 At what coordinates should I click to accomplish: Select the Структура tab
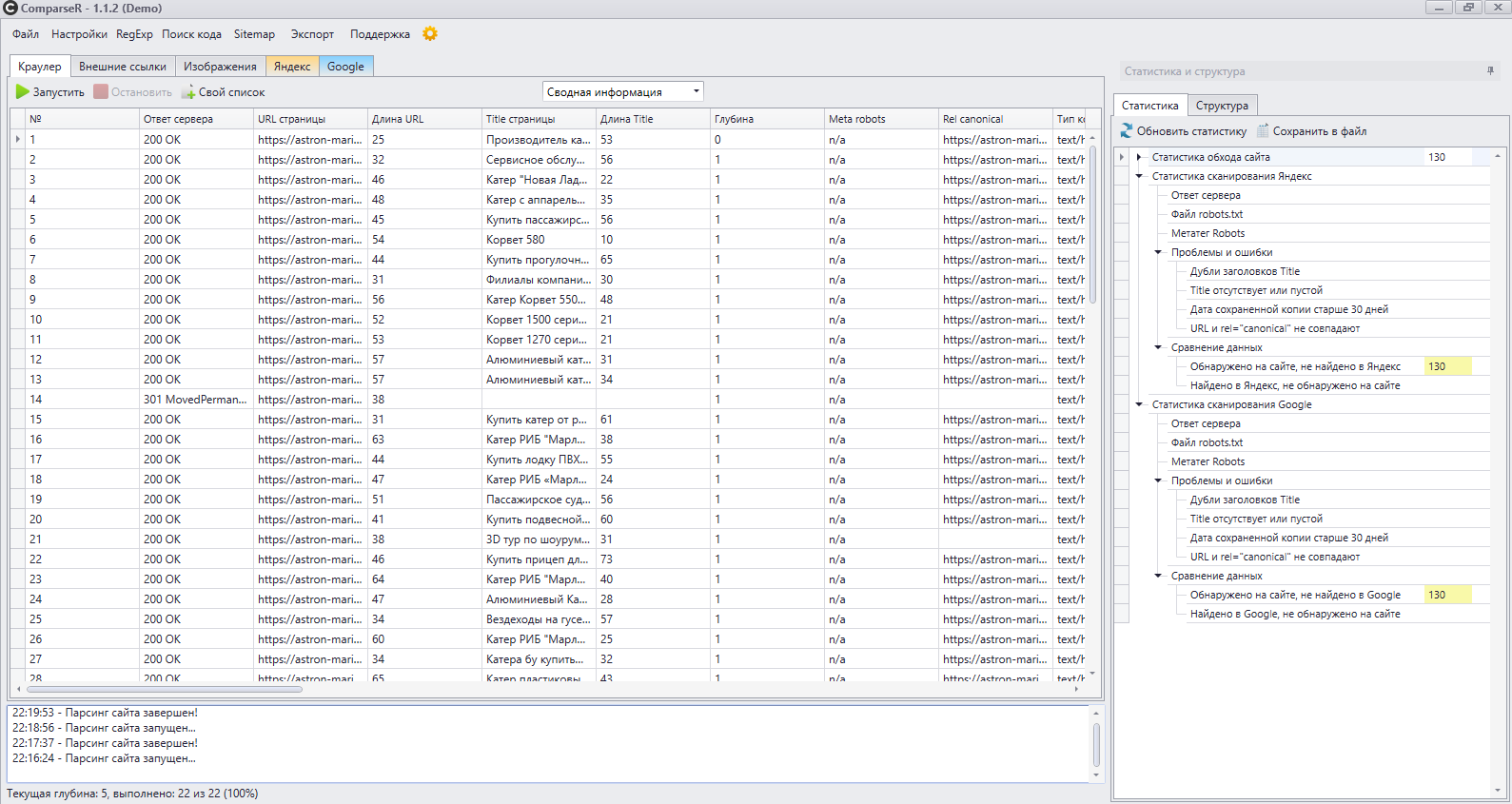pyautogui.click(x=1222, y=106)
